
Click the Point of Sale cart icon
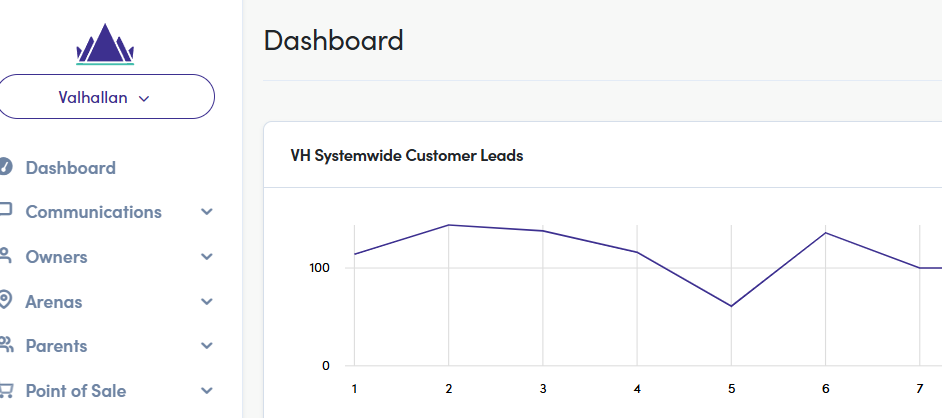(5, 390)
